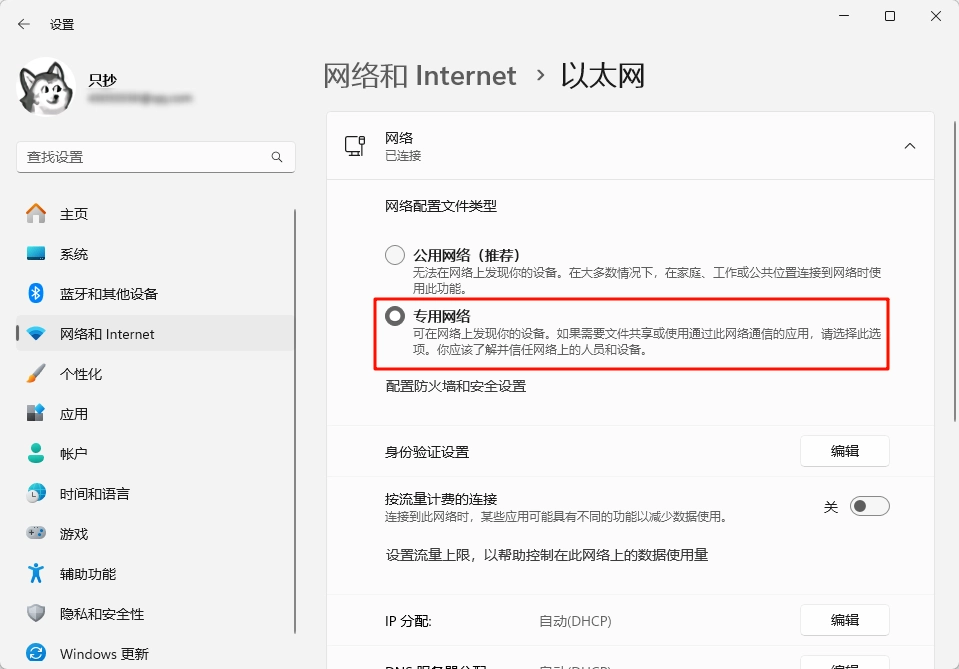Viewport: 959px width, 669px height.
Task: Click 编辑 next to 身份验证设置
Action: (x=844, y=451)
